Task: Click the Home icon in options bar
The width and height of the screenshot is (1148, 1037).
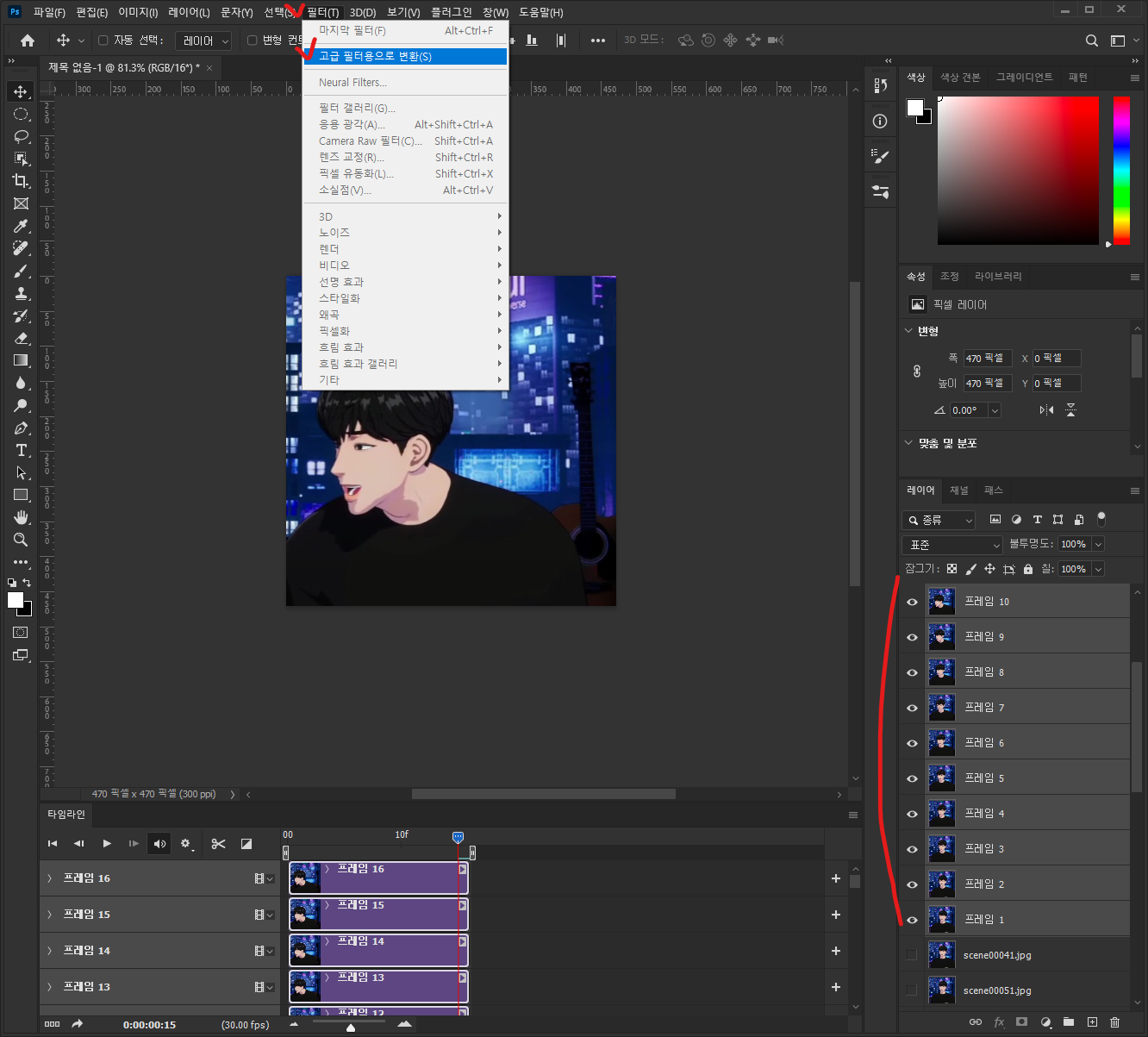Action: 28,41
